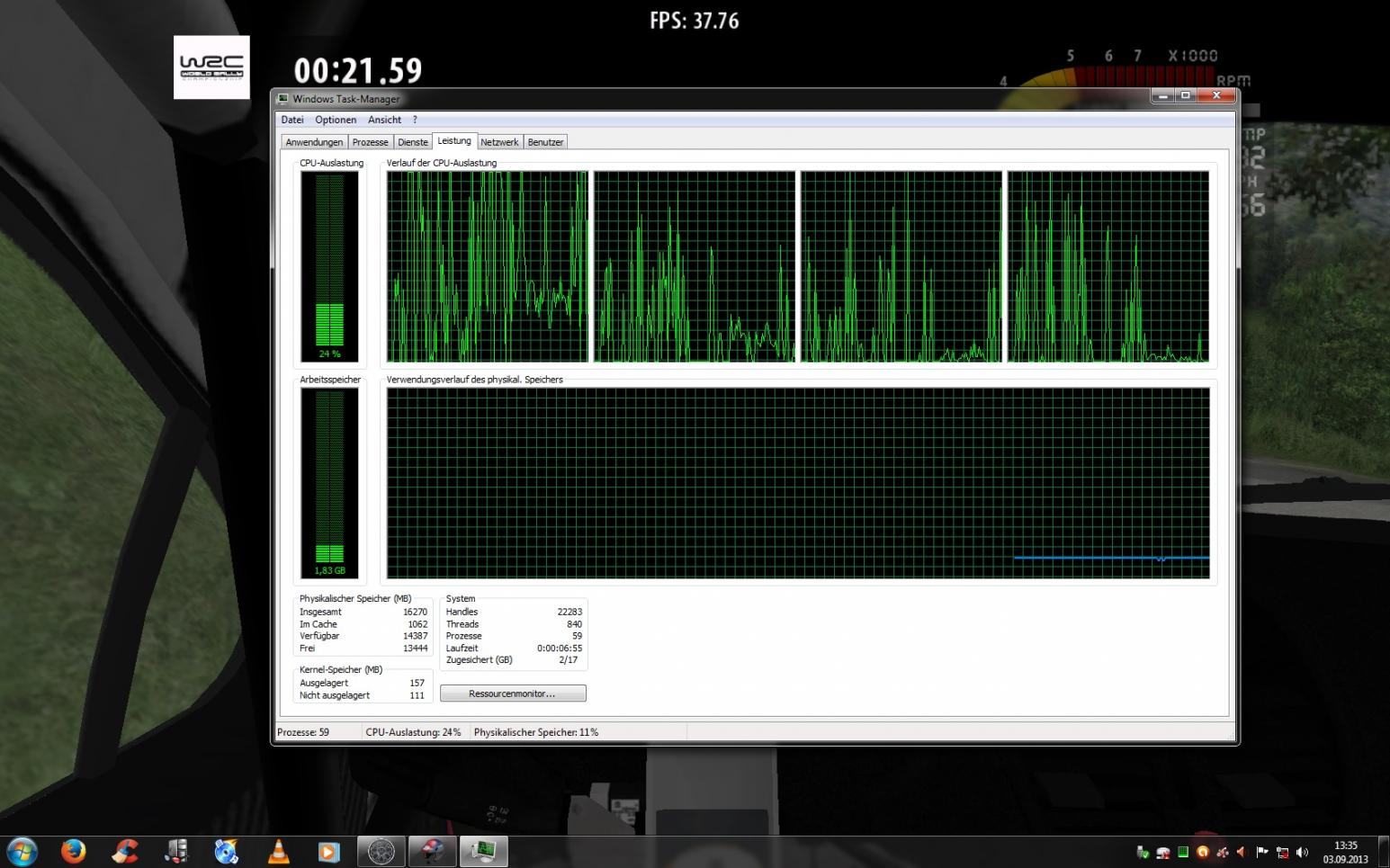The width and height of the screenshot is (1390, 868).
Task: Open the ? help menu
Action: coord(415,120)
